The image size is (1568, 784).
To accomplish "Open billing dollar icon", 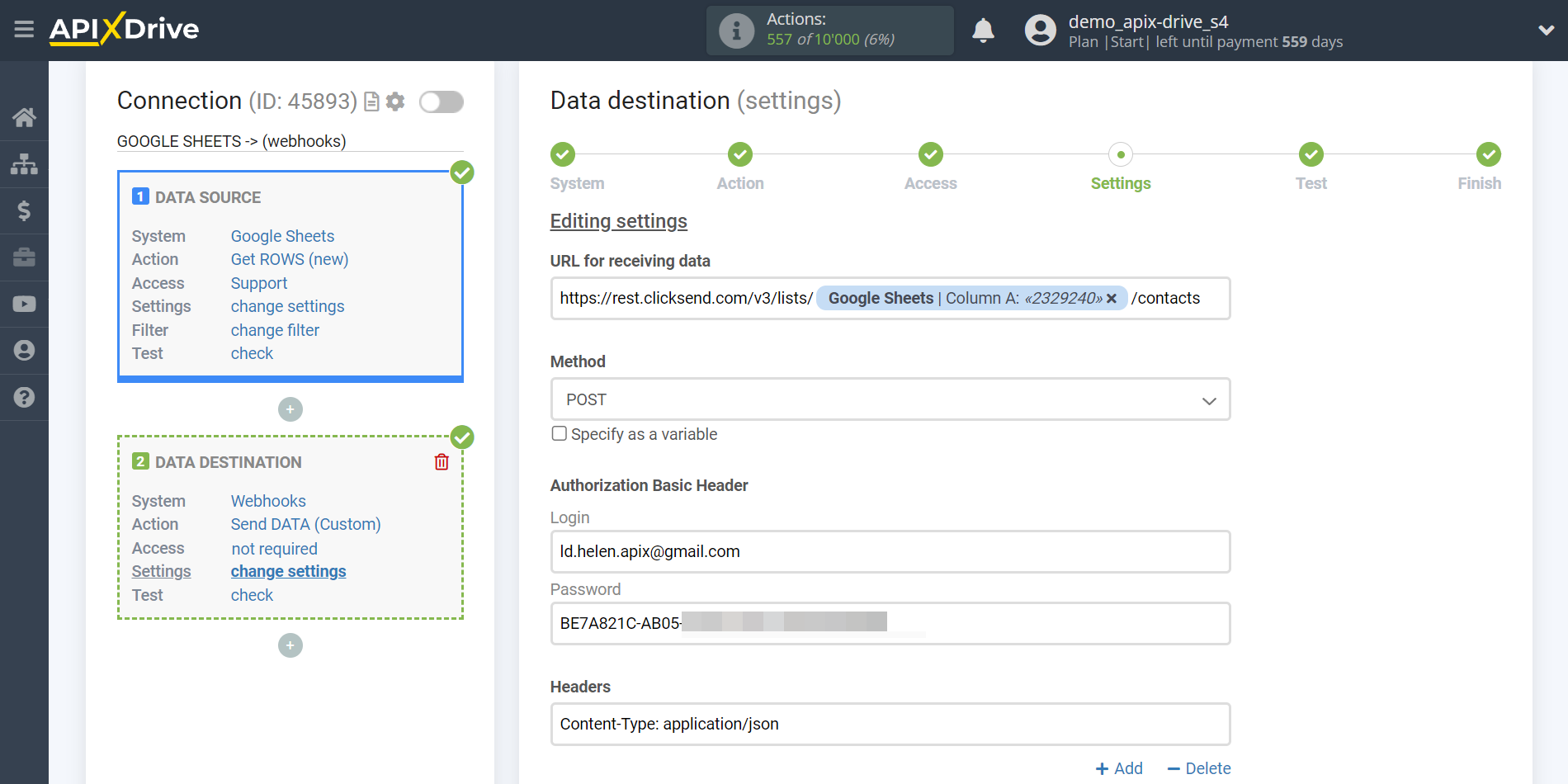I will [x=24, y=210].
